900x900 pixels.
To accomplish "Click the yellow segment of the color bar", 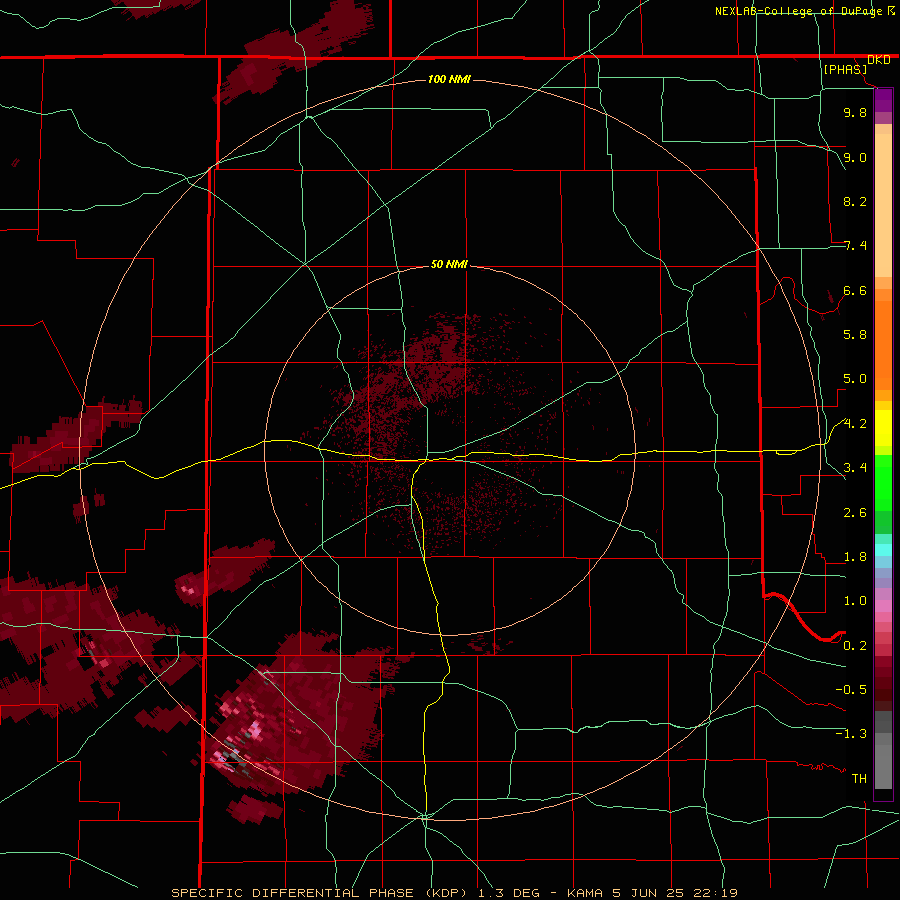I will (883, 428).
